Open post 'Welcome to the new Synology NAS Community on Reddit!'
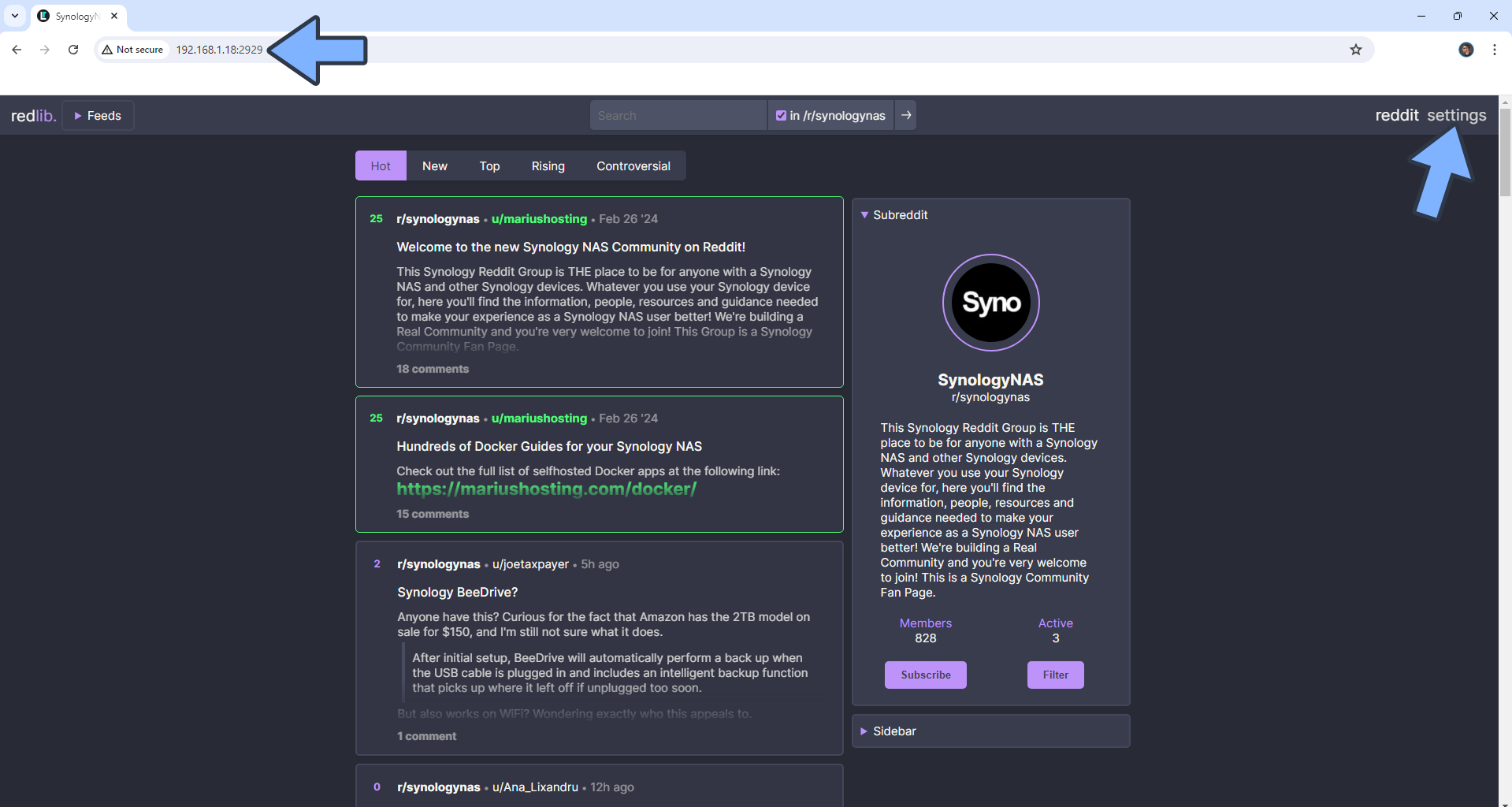Screen dimensions: 1512x807 (570, 247)
